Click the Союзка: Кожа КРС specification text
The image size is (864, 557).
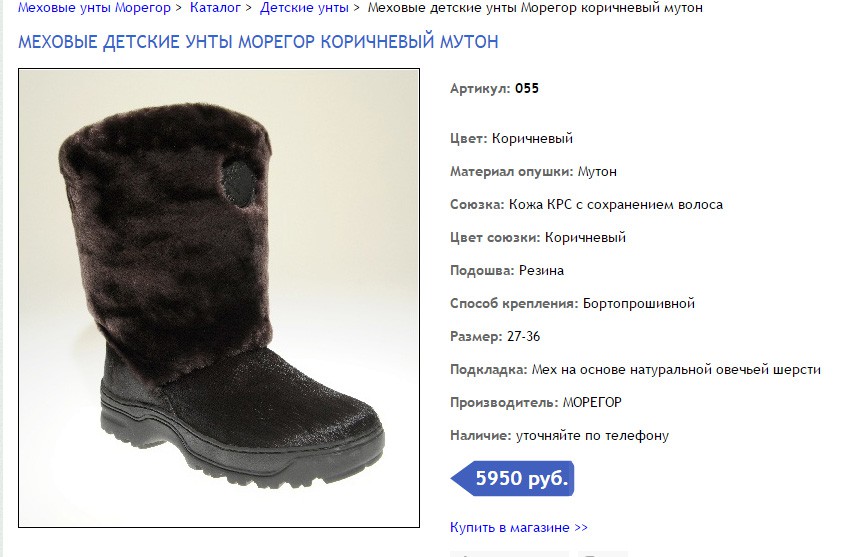(586, 204)
